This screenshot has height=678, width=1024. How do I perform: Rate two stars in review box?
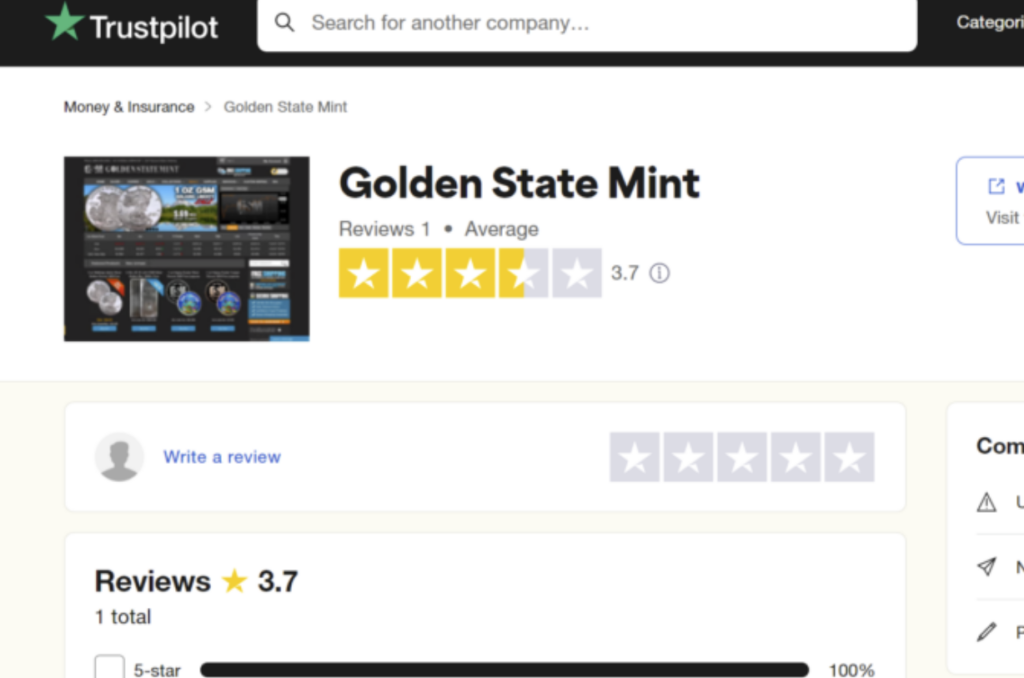pyautogui.click(x=688, y=457)
